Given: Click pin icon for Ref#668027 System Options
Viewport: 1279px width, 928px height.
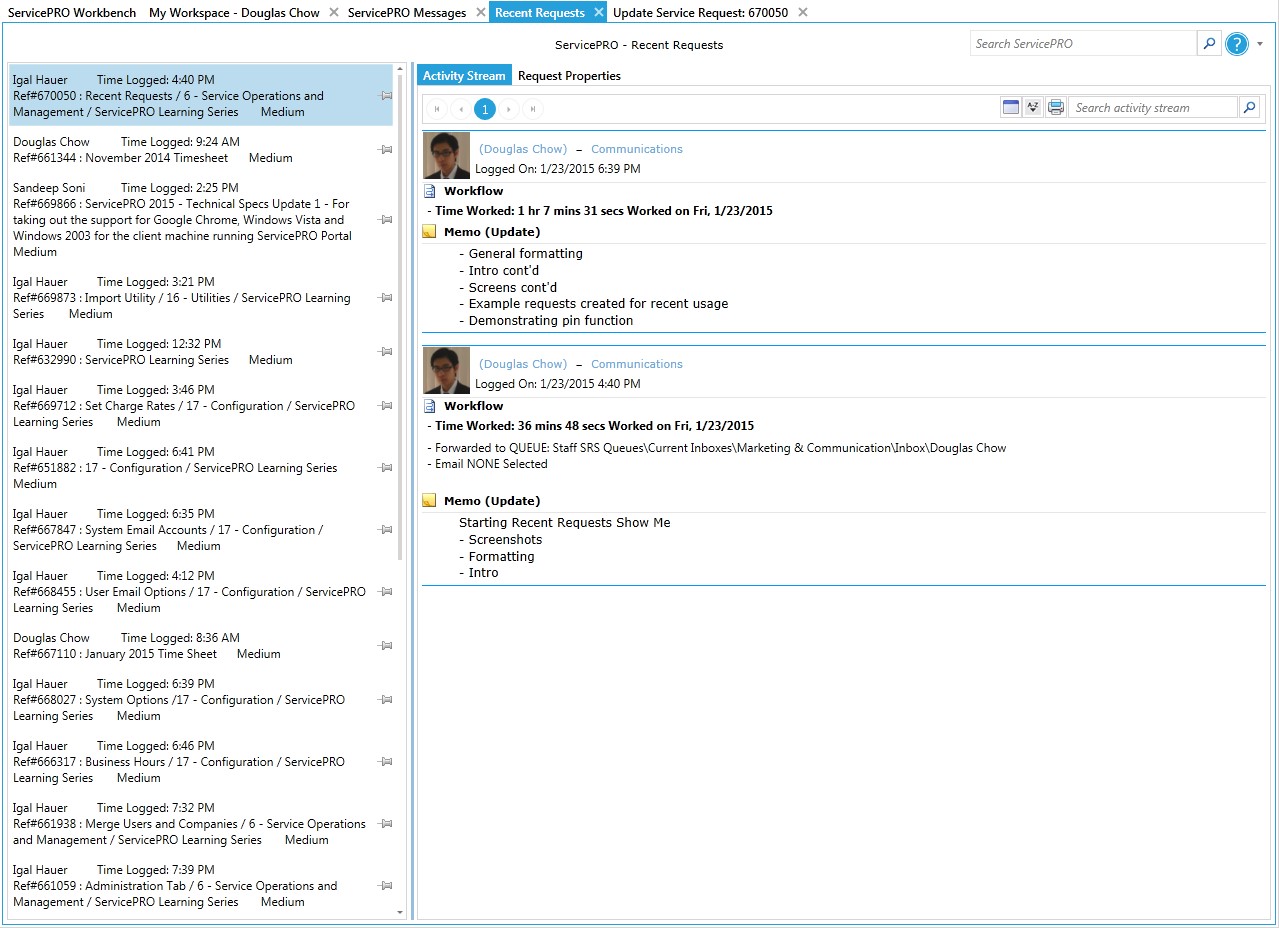Looking at the screenshot, I should tap(386, 700).
